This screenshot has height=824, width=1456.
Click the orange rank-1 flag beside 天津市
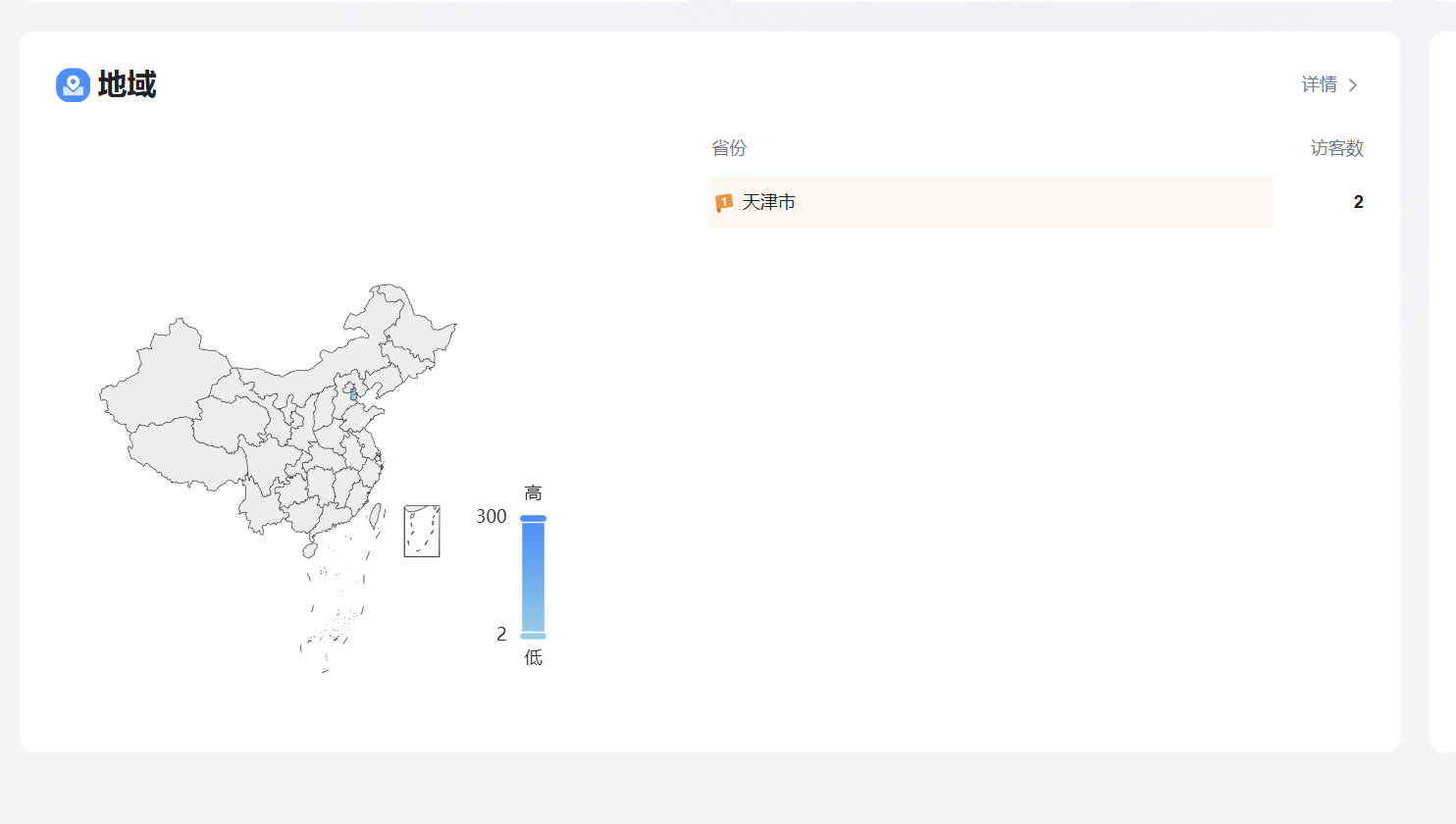725,202
